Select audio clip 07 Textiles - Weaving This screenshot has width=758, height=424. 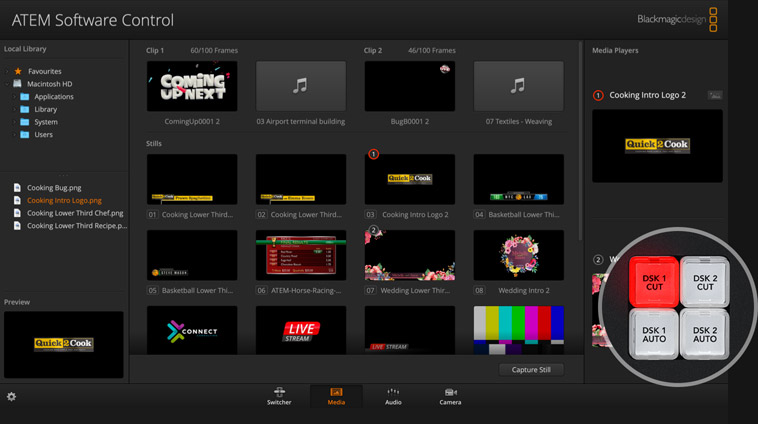[518, 87]
